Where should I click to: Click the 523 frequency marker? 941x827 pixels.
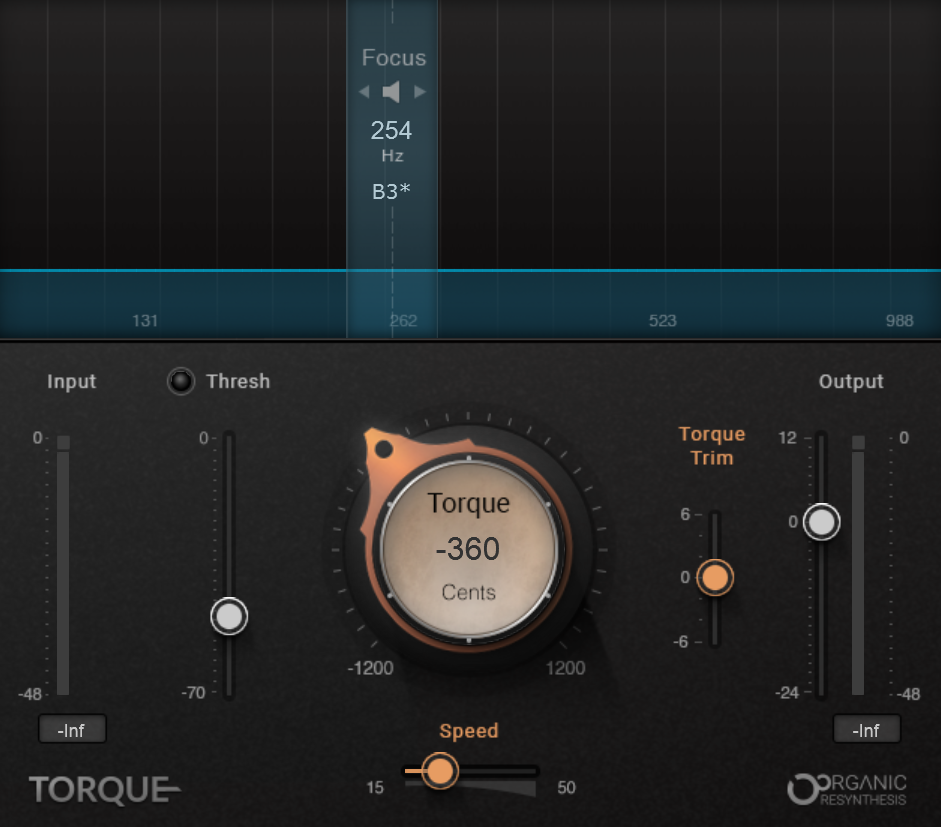663,320
